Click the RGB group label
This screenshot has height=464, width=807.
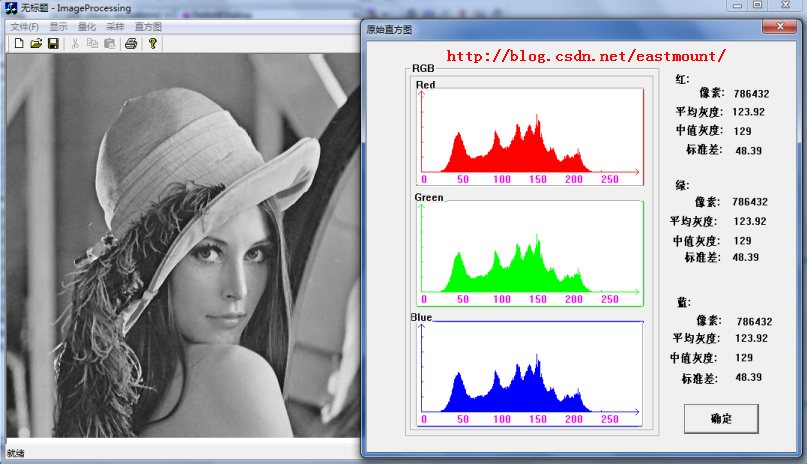(423, 68)
